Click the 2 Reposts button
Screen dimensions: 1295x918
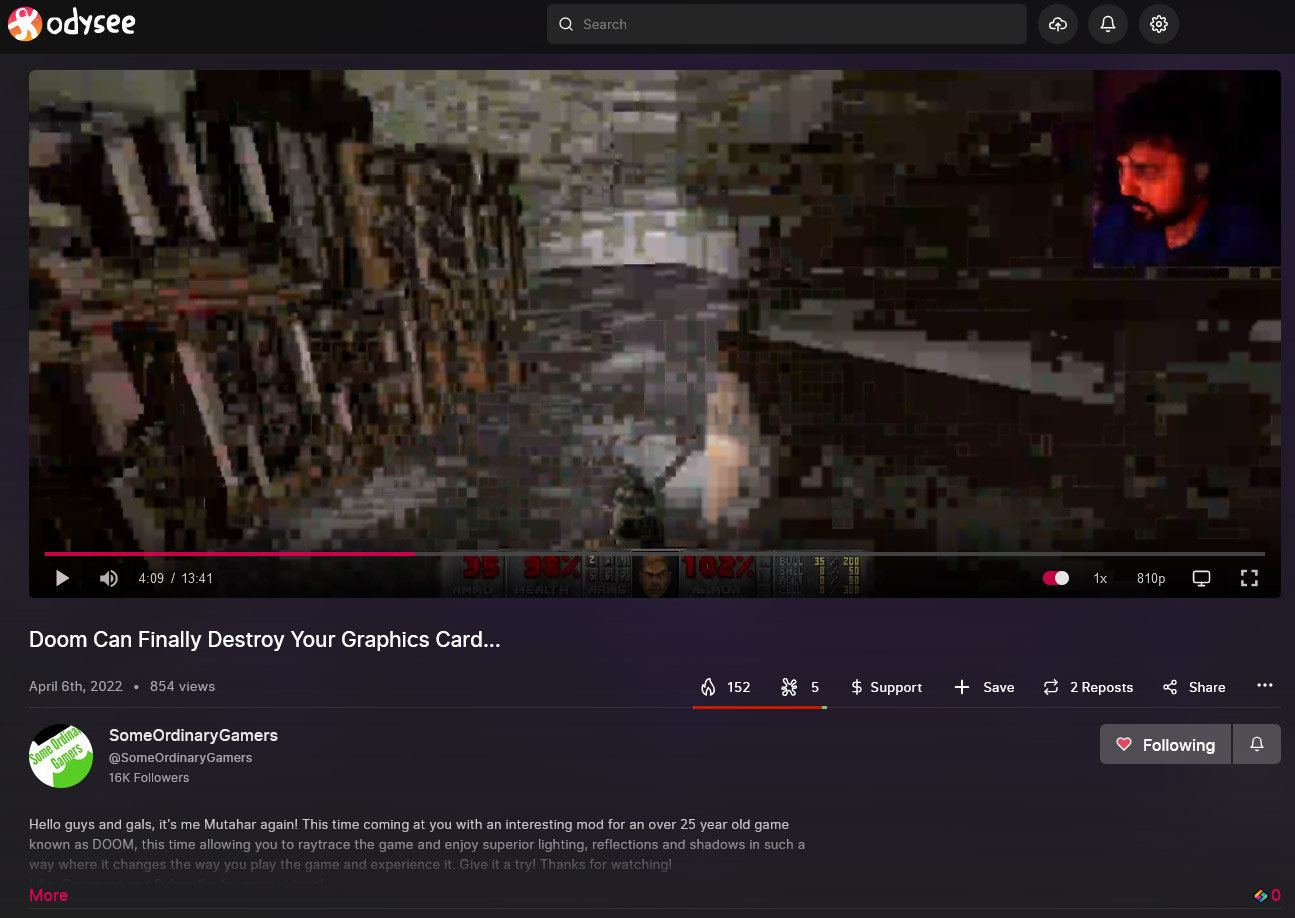(1088, 687)
